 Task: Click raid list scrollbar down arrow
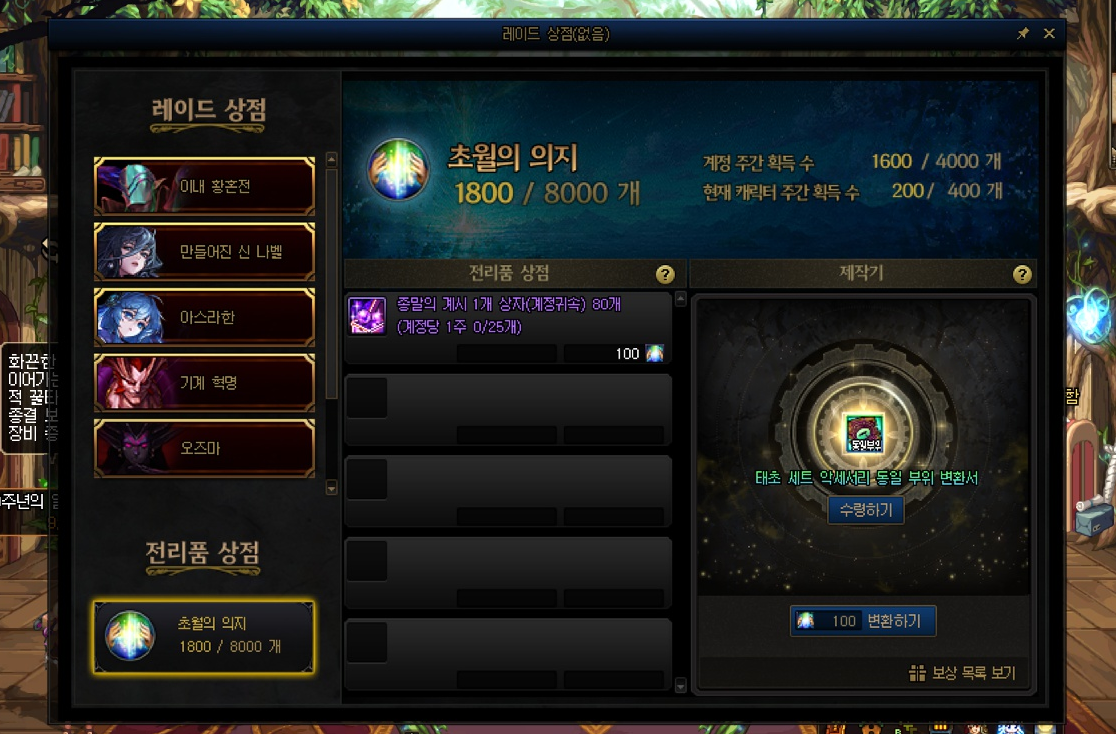point(331,488)
